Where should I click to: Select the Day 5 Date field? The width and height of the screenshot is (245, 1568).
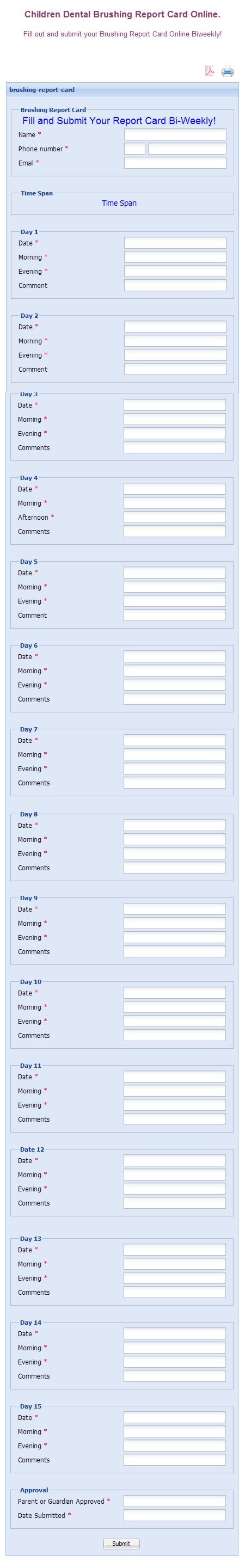(174, 573)
